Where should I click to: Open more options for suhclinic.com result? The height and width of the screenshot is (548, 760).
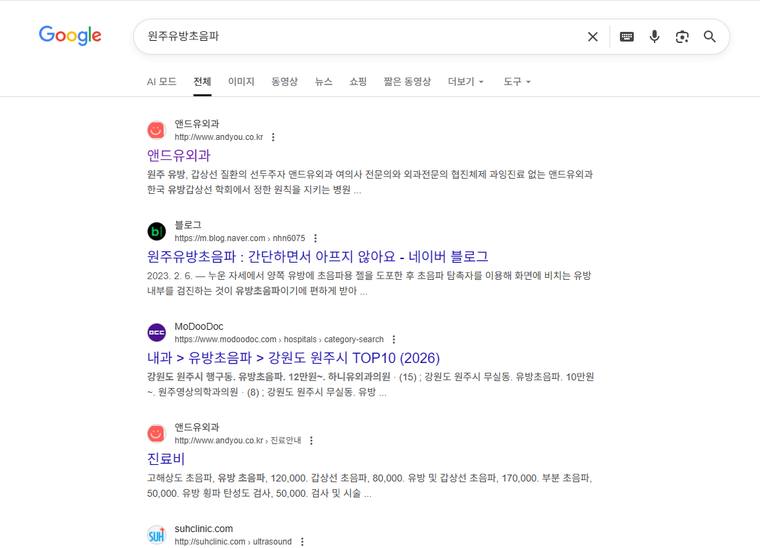coord(302,542)
